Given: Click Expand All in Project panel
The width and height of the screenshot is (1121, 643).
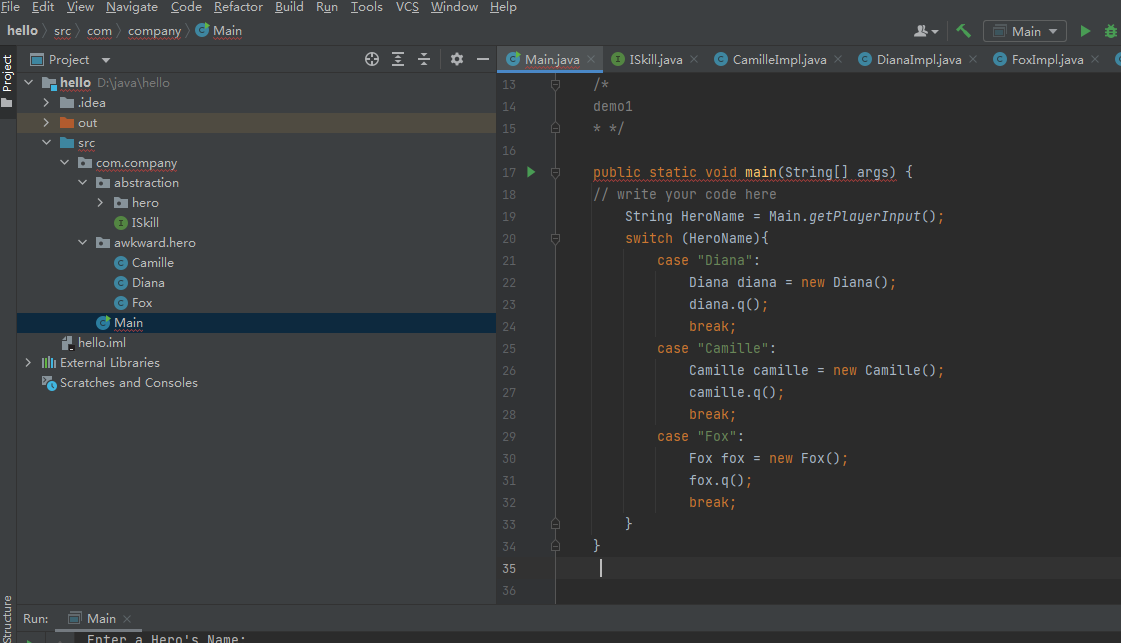Looking at the screenshot, I should tap(398, 59).
